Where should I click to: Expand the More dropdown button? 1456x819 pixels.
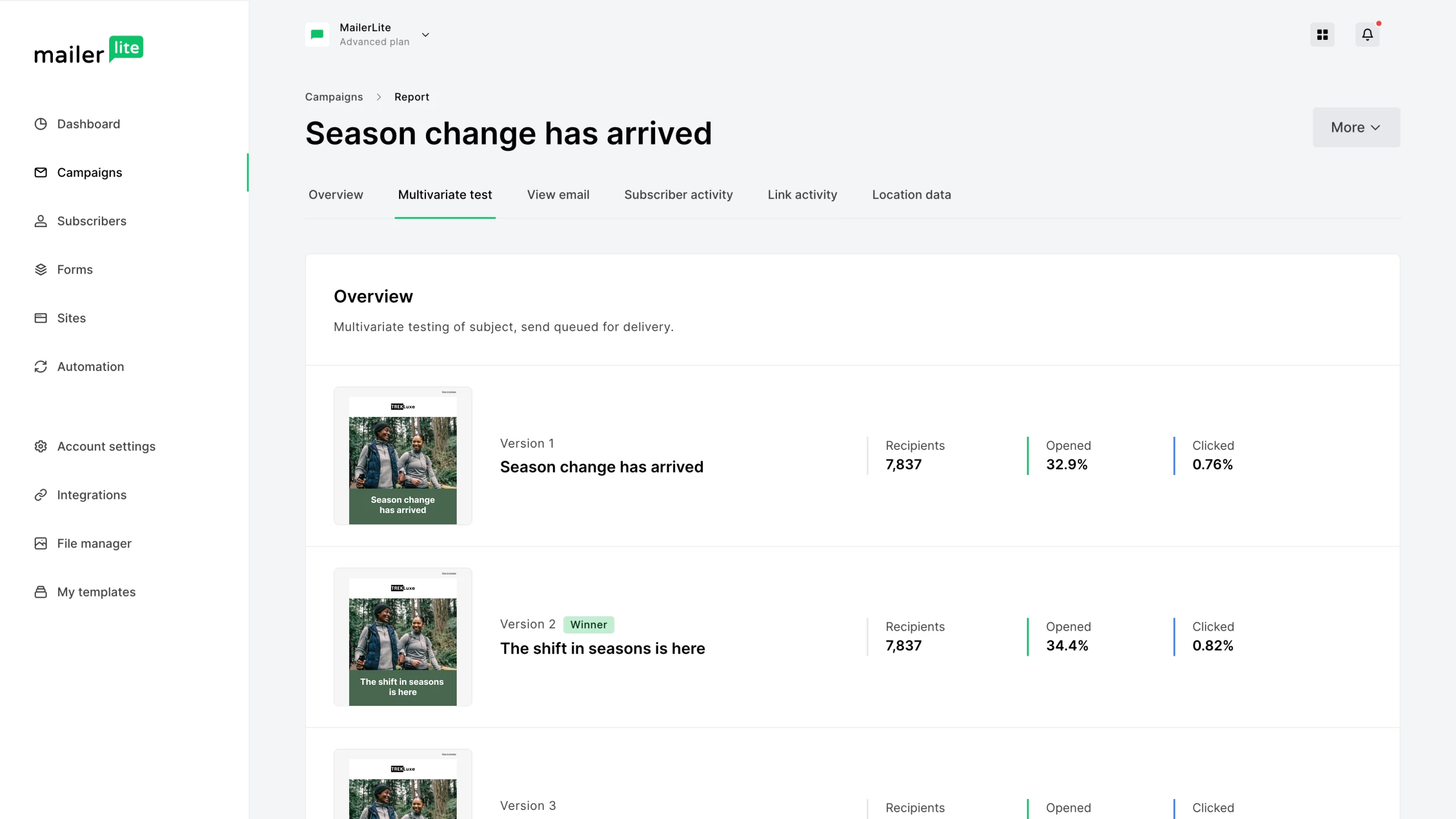[1356, 127]
